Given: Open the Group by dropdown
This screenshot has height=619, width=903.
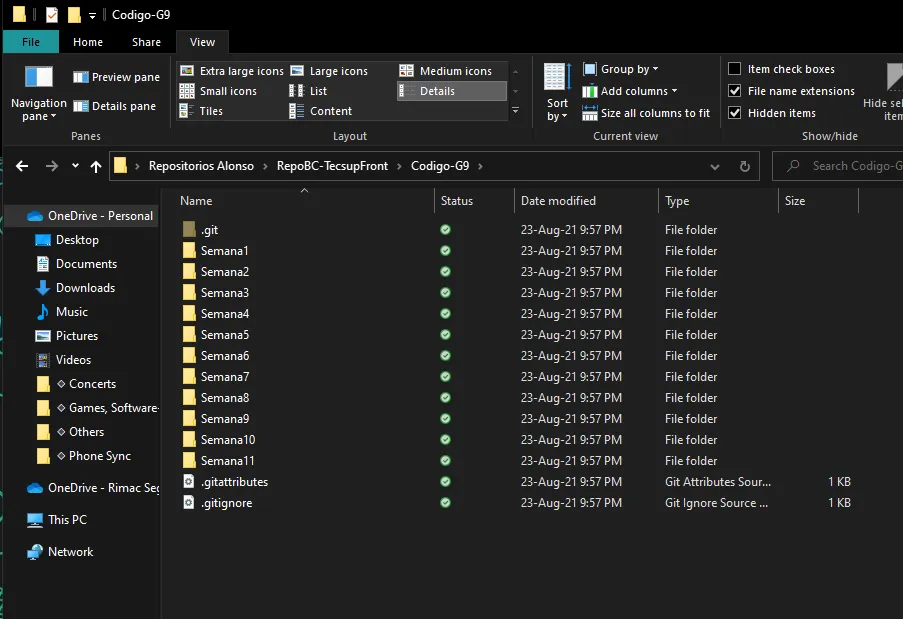Looking at the screenshot, I should coord(621,69).
